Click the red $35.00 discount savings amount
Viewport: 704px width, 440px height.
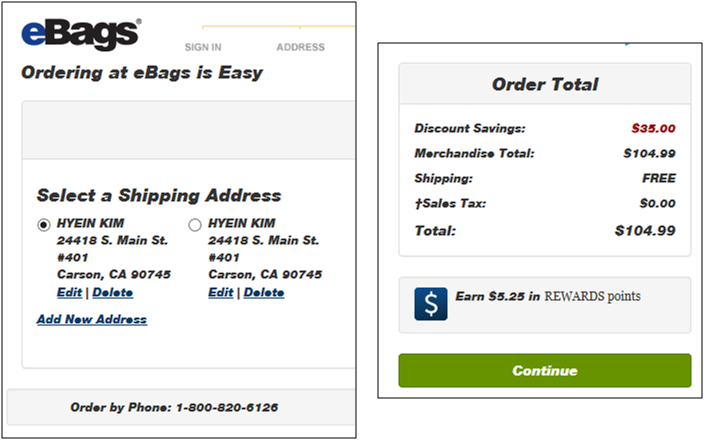coord(653,128)
